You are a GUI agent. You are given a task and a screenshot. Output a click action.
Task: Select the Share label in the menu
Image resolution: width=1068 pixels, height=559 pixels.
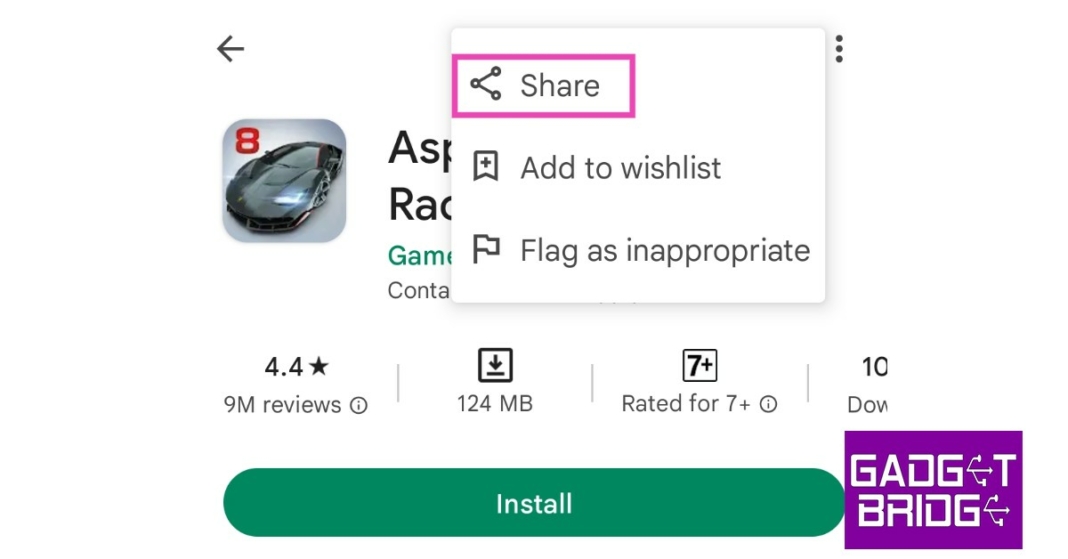[x=560, y=86]
